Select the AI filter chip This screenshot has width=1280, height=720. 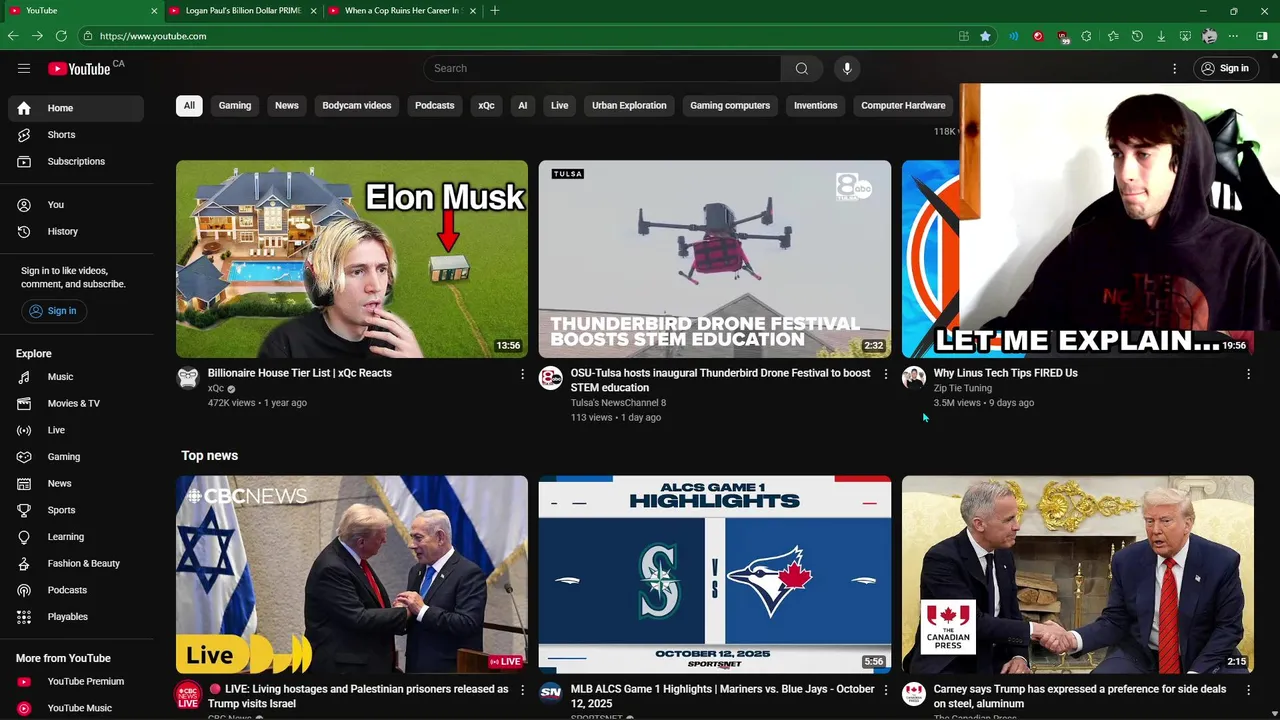[x=522, y=105]
